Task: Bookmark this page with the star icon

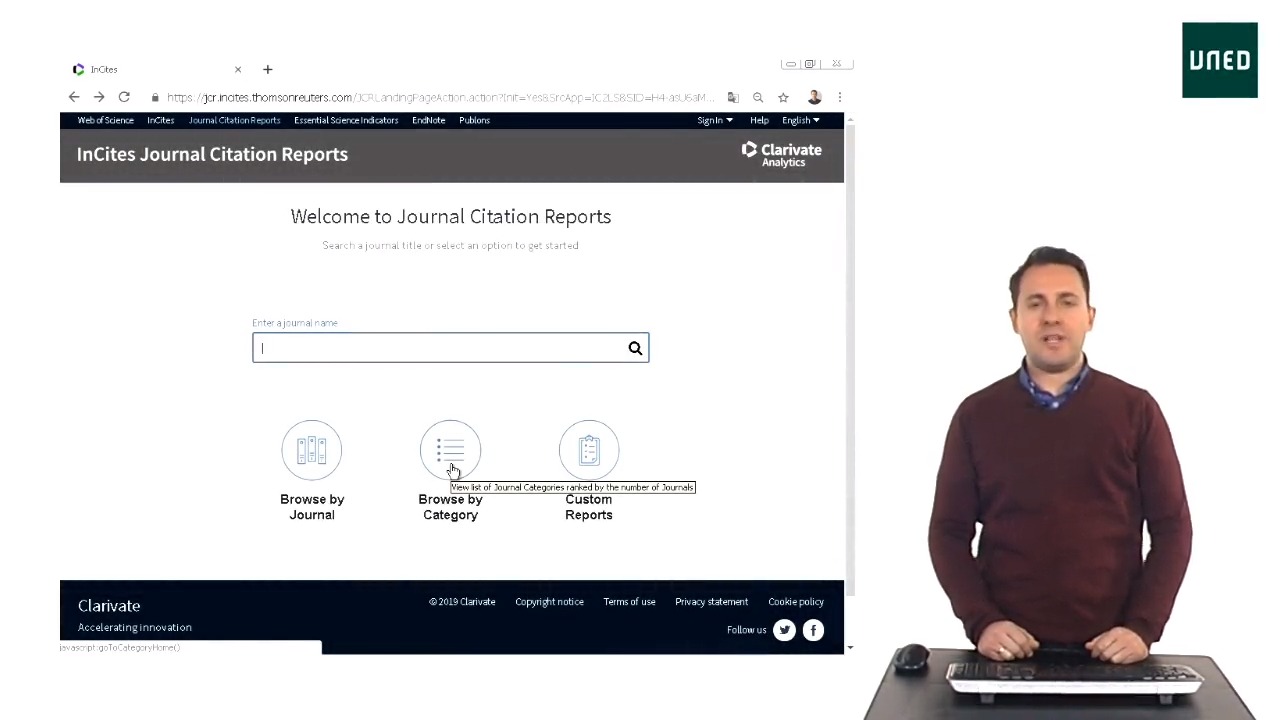Action: tap(783, 97)
